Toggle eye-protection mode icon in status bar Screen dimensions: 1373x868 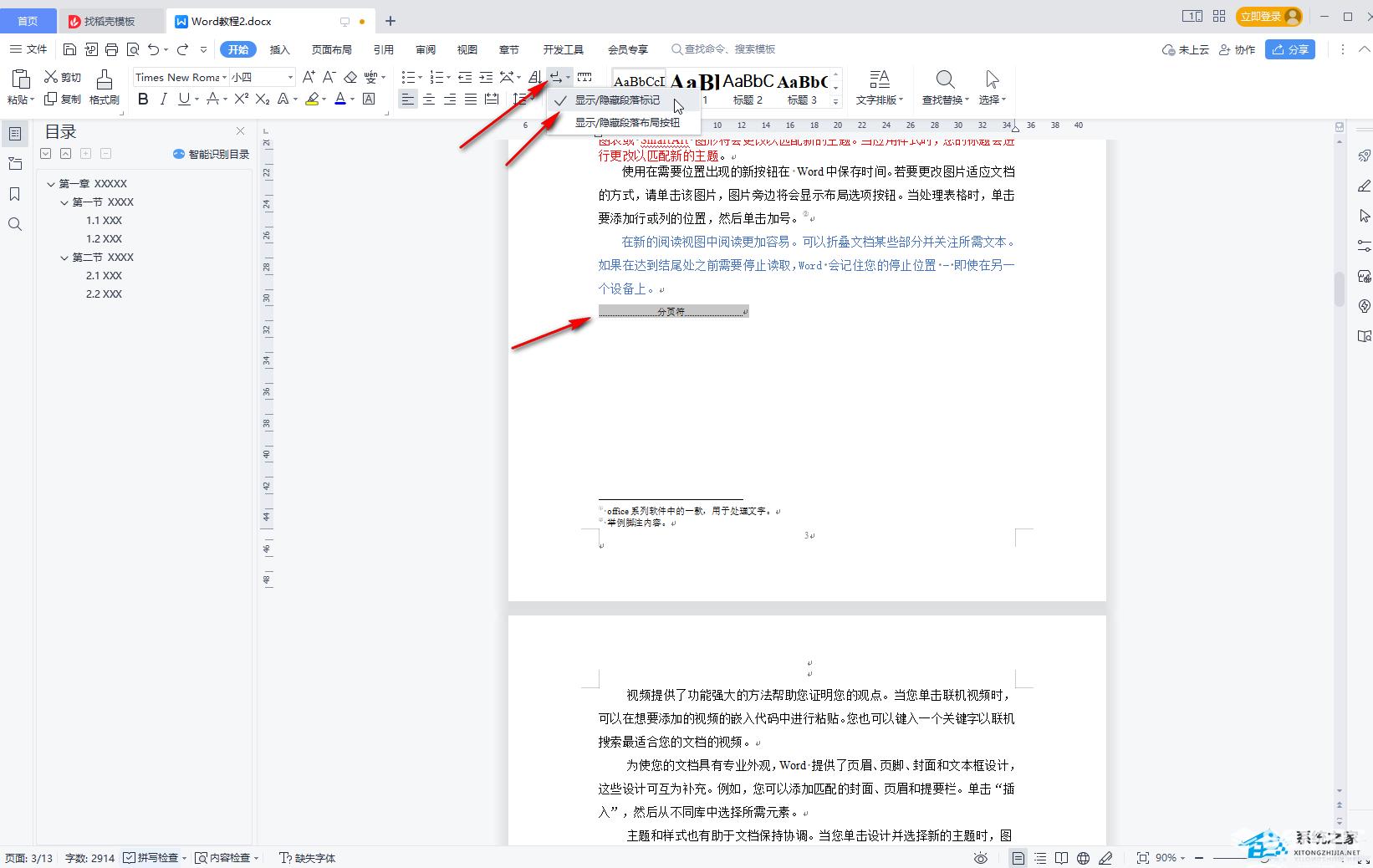click(x=981, y=858)
